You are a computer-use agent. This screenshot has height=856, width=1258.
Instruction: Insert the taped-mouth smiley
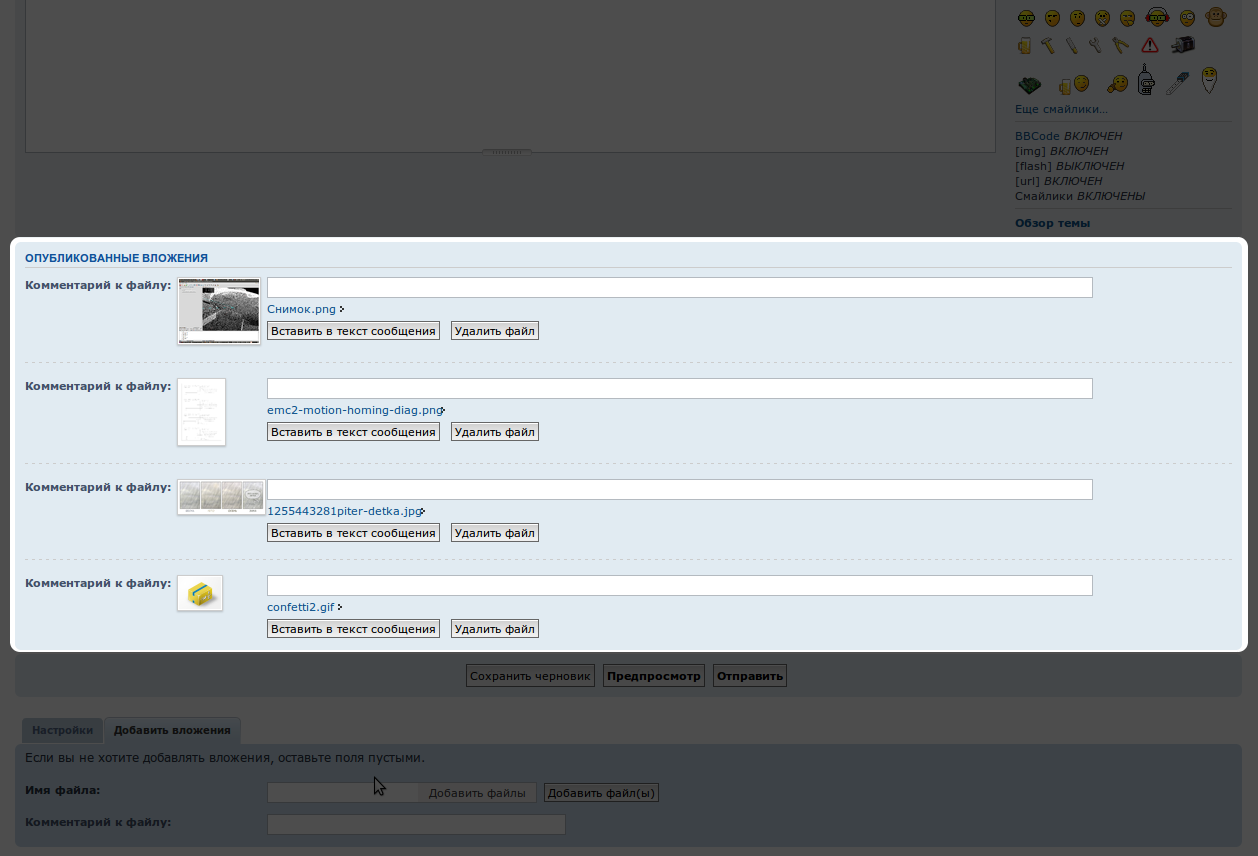[1102, 18]
